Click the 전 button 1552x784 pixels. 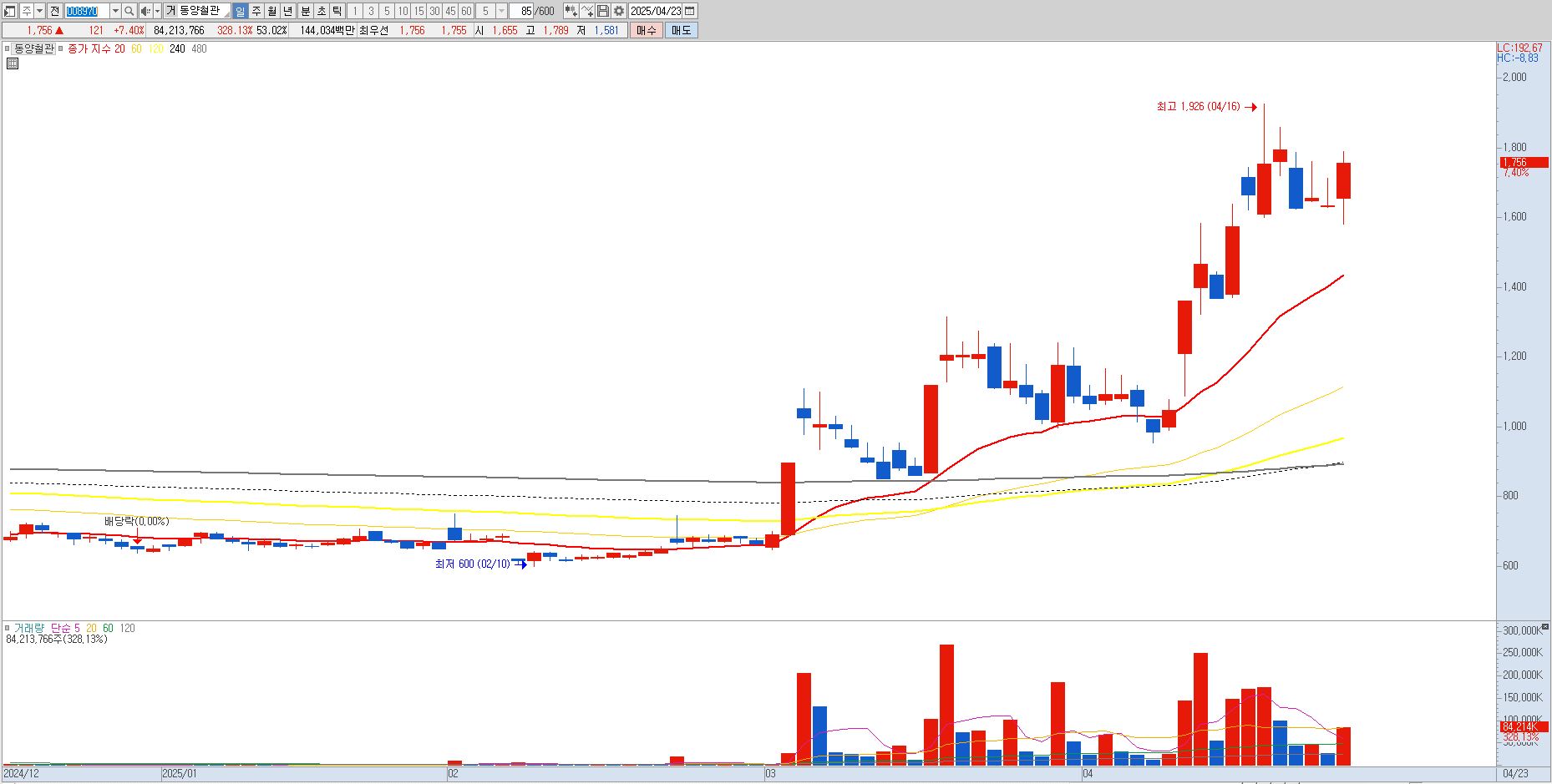coord(54,11)
